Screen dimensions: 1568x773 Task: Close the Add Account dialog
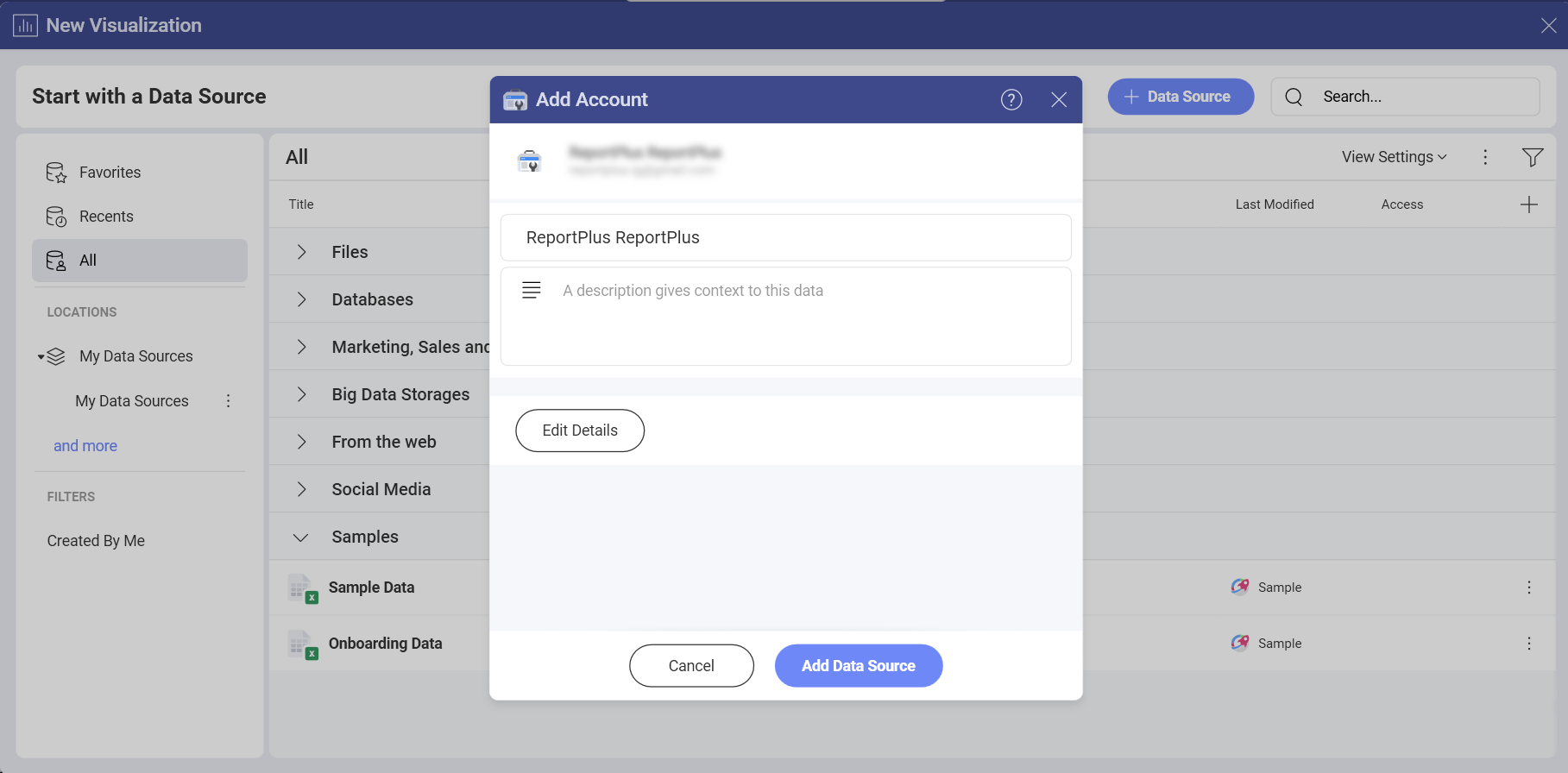coord(1059,100)
